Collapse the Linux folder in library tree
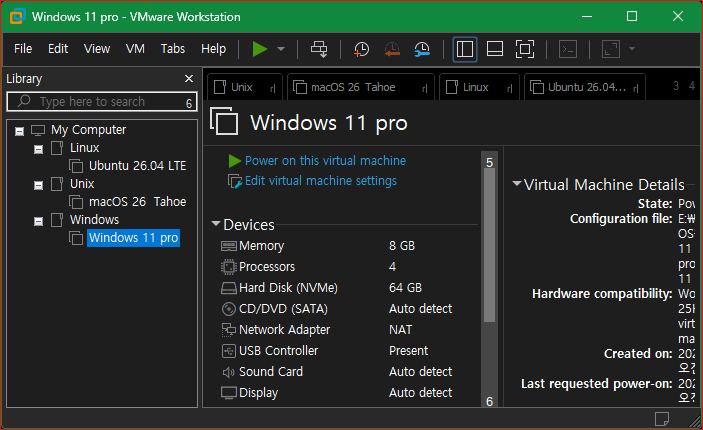The image size is (703, 430). coord(39,149)
